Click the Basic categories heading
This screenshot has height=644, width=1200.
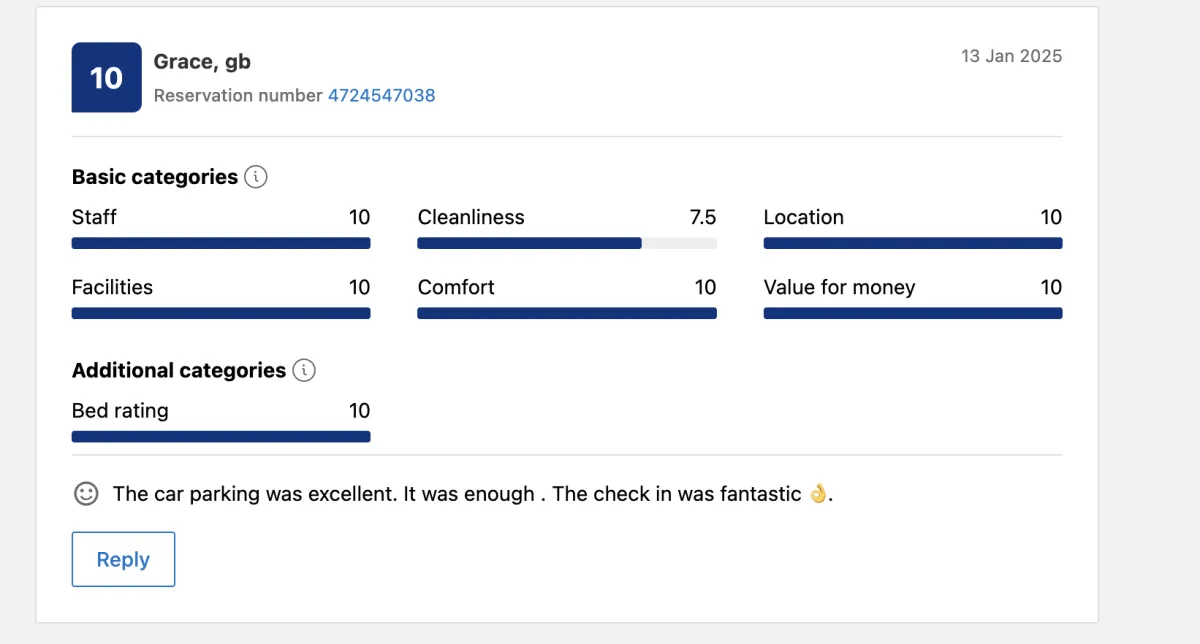pyautogui.click(x=154, y=177)
